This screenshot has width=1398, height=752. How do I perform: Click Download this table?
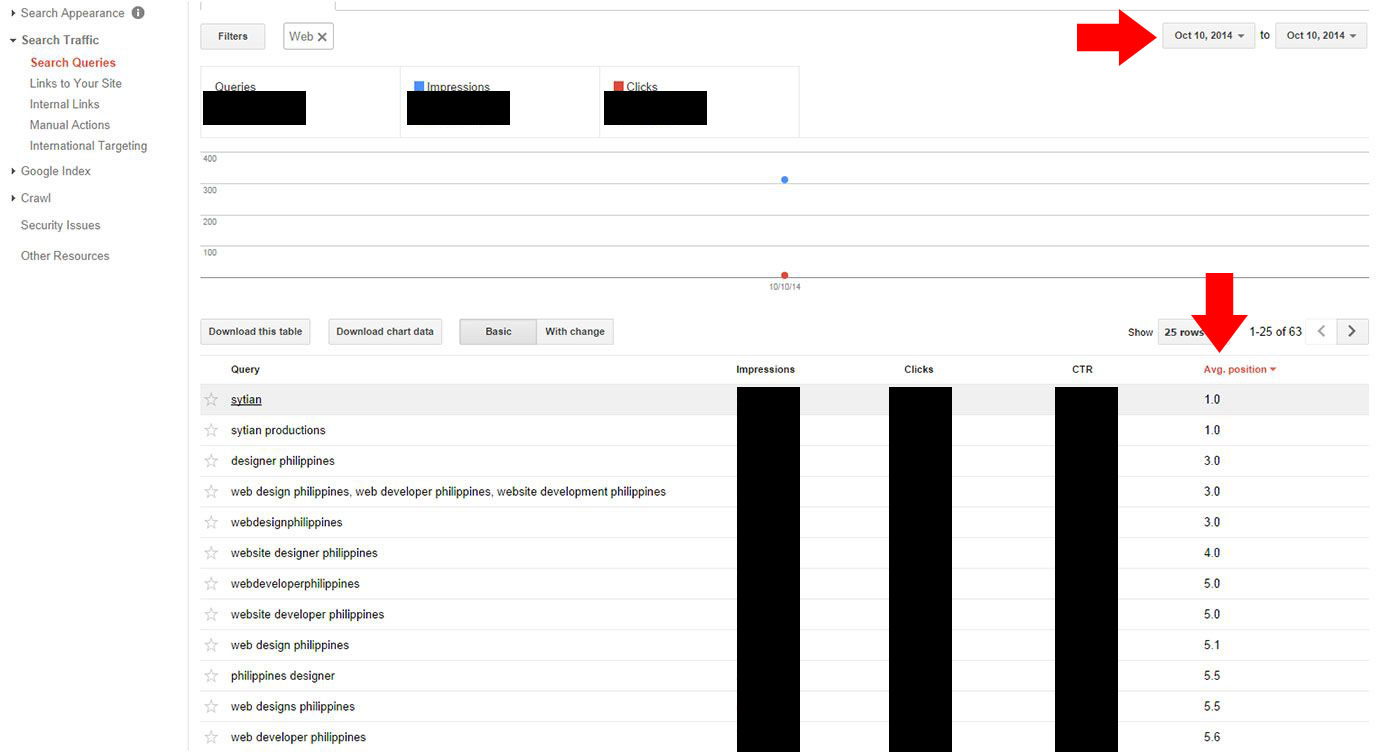tap(255, 332)
